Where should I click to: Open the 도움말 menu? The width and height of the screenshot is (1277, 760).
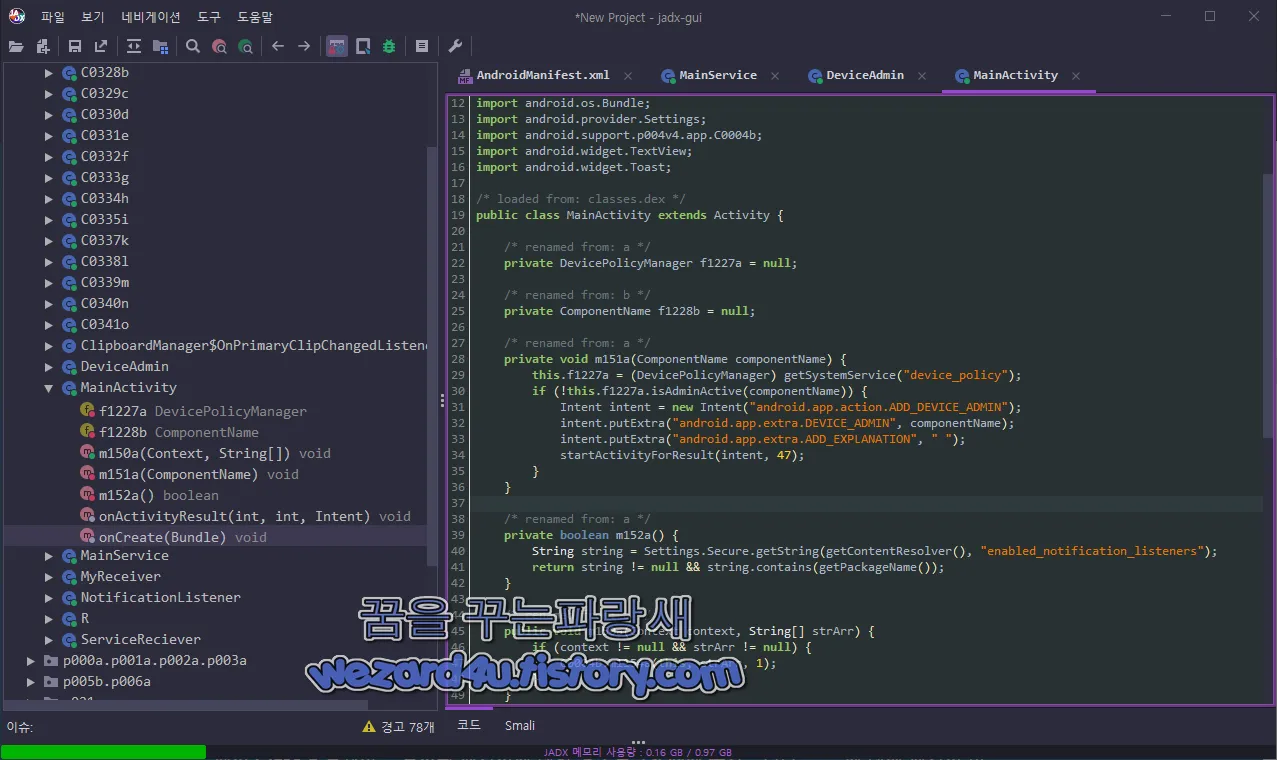[255, 17]
